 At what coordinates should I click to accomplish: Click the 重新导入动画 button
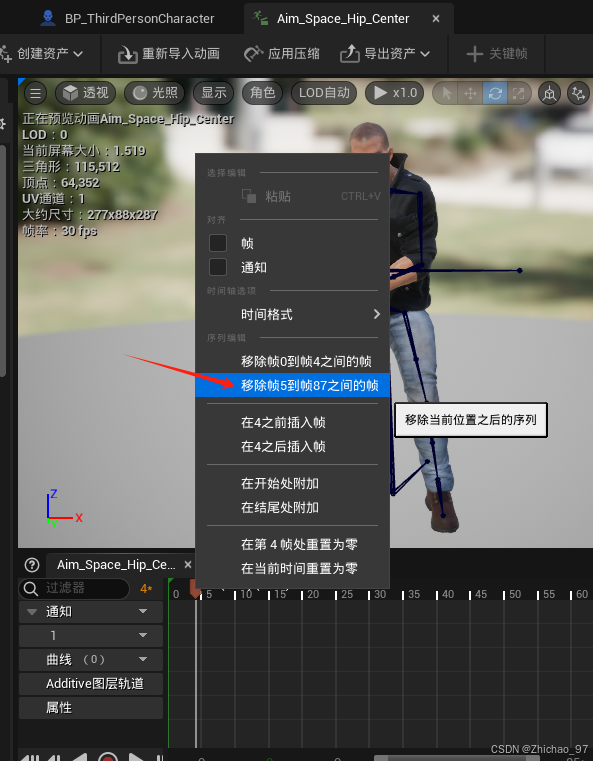169,53
